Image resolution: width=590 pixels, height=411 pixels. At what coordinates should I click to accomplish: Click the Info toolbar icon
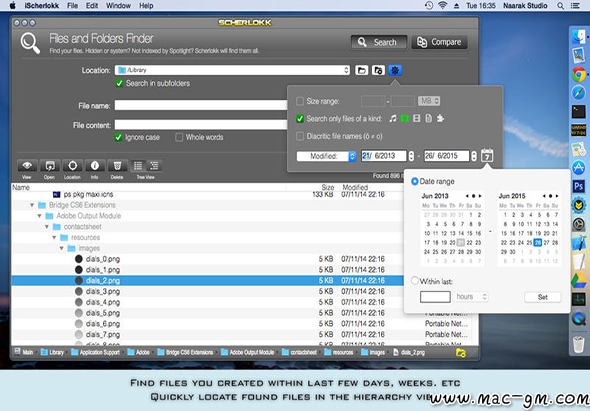(94, 166)
